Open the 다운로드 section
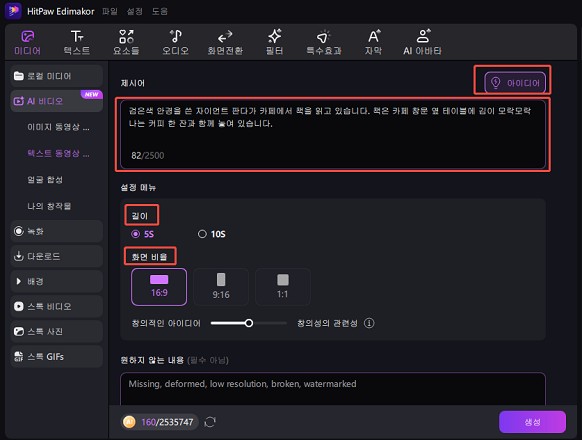This screenshot has width=582, height=440. coord(56,256)
